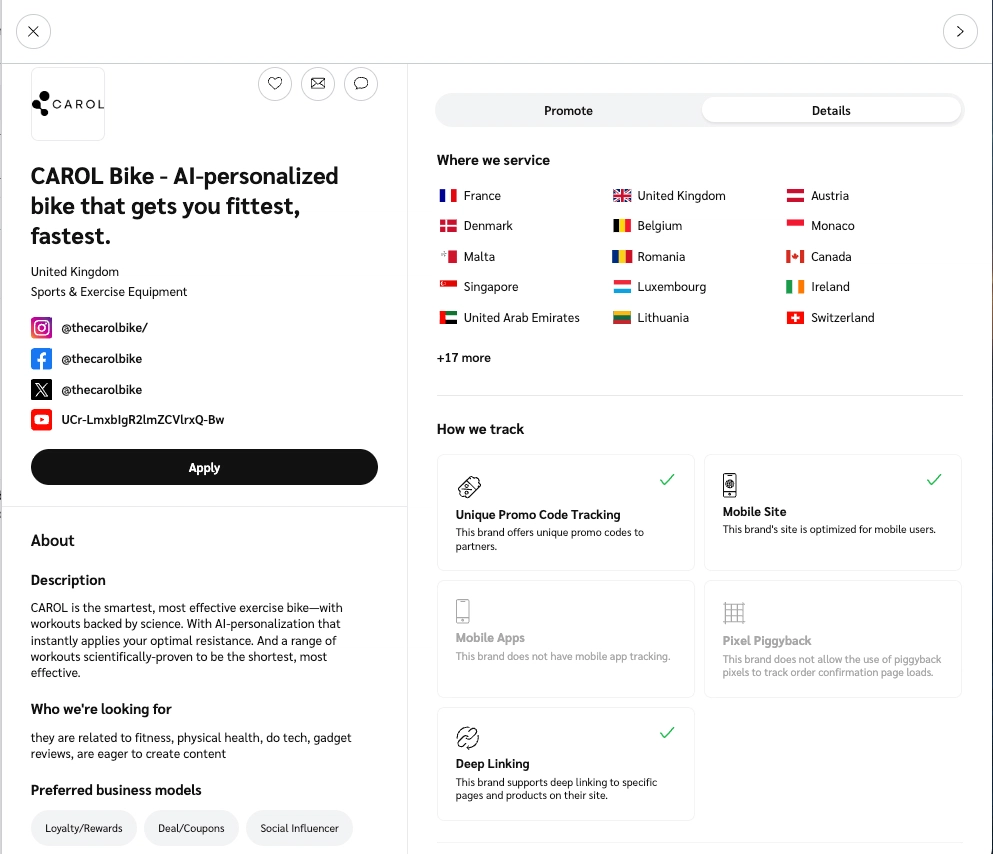Select the Deal/Coupons business model chip
The image size is (993, 854).
pos(191,828)
